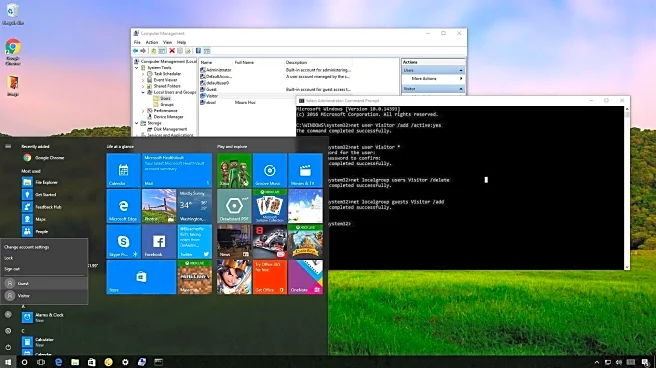
Task: Open Task View on the taskbar
Action: 41,362
